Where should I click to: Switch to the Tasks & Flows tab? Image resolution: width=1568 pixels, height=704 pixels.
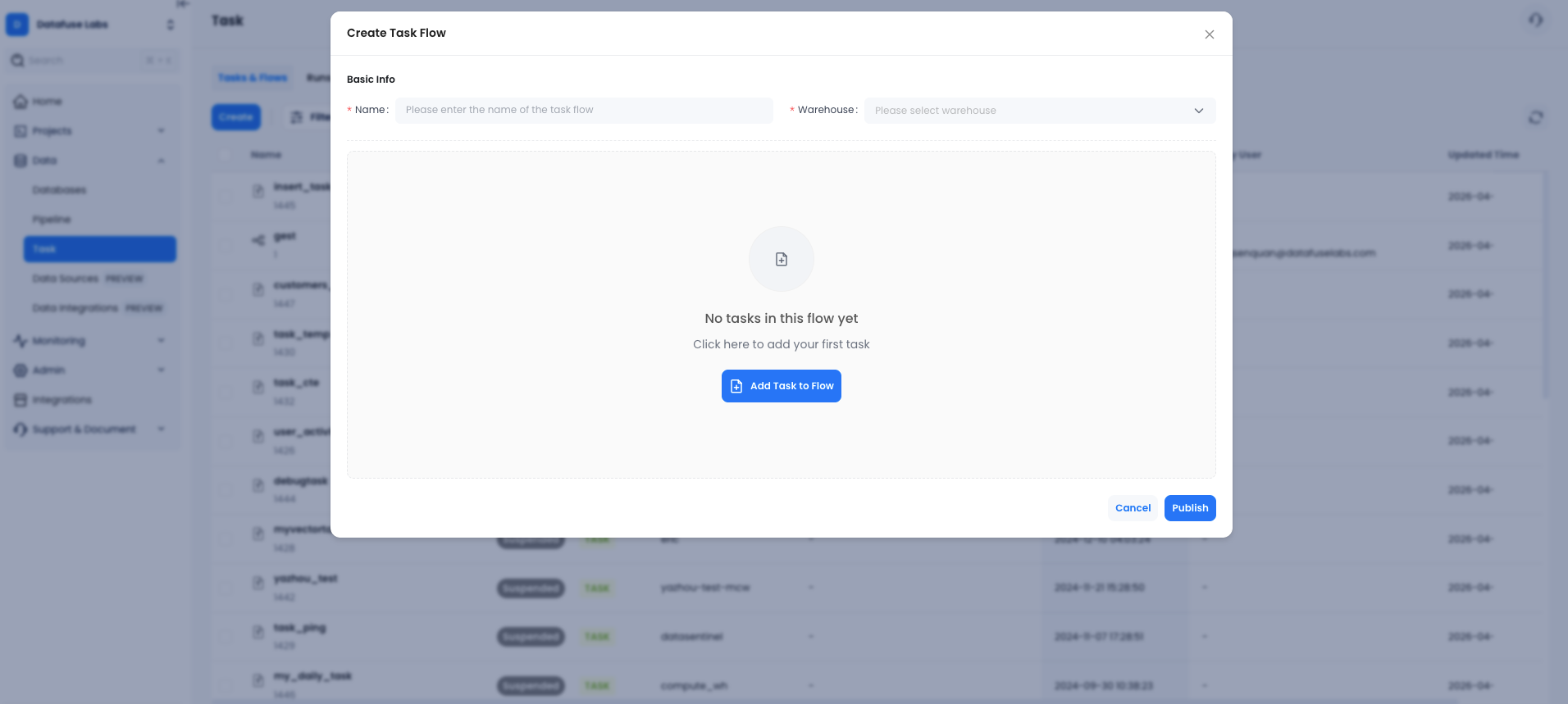pos(253,78)
